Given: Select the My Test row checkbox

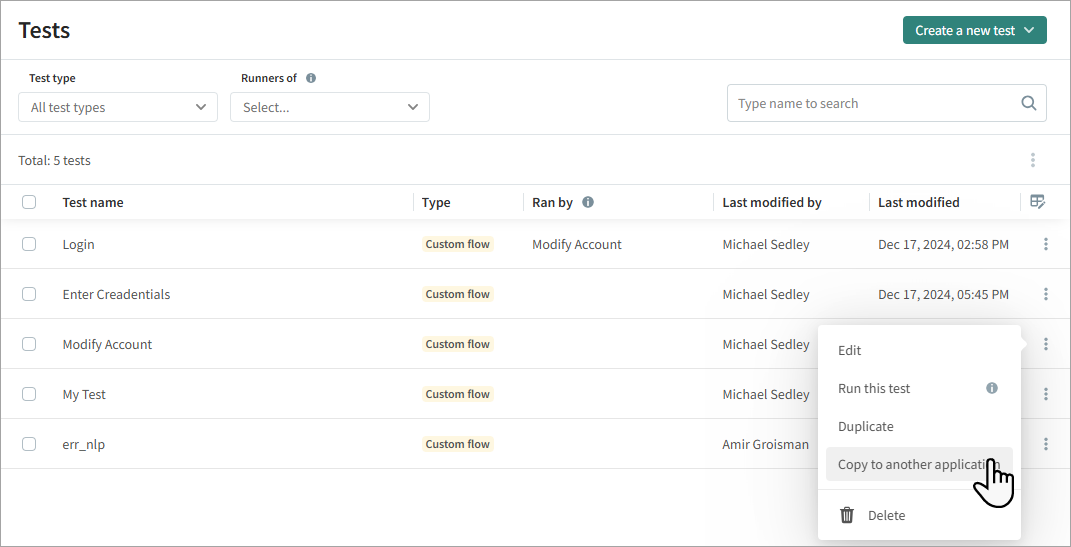Looking at the screenshot, I should tap(29, 394).
